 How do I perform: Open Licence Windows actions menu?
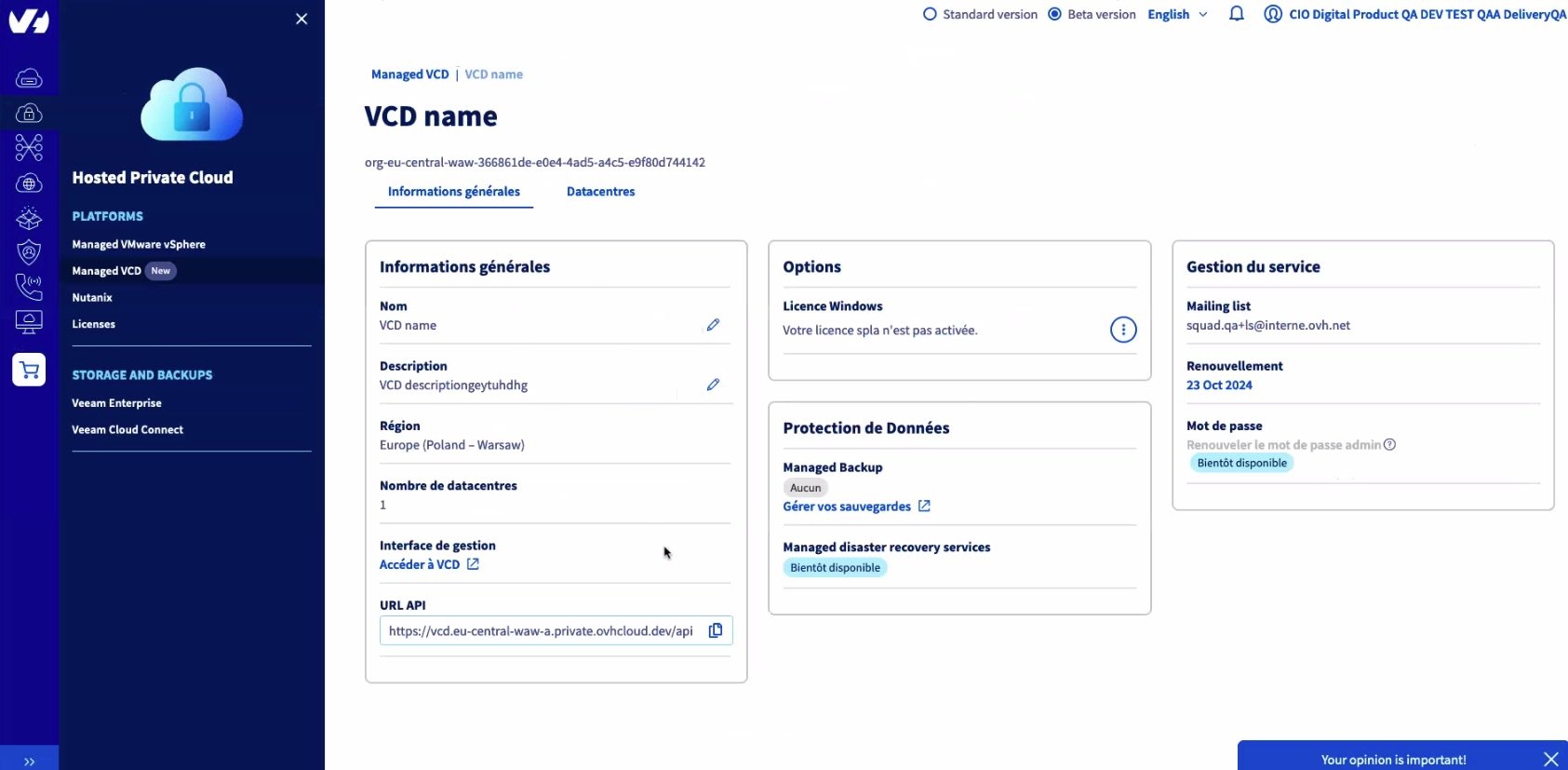[x=1122, y=330]
